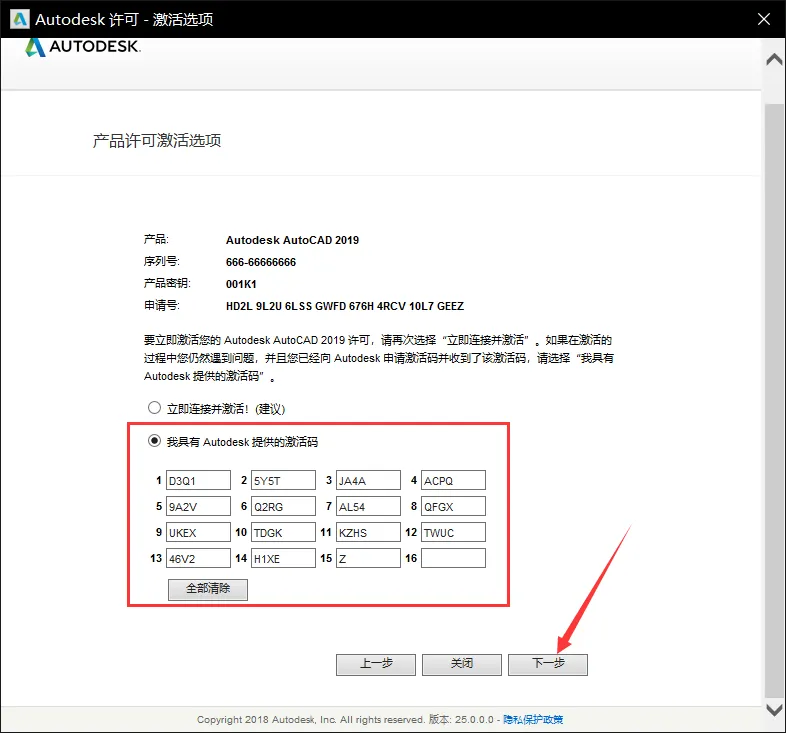Click the 产品密钥 label

(x=167, y=284)
